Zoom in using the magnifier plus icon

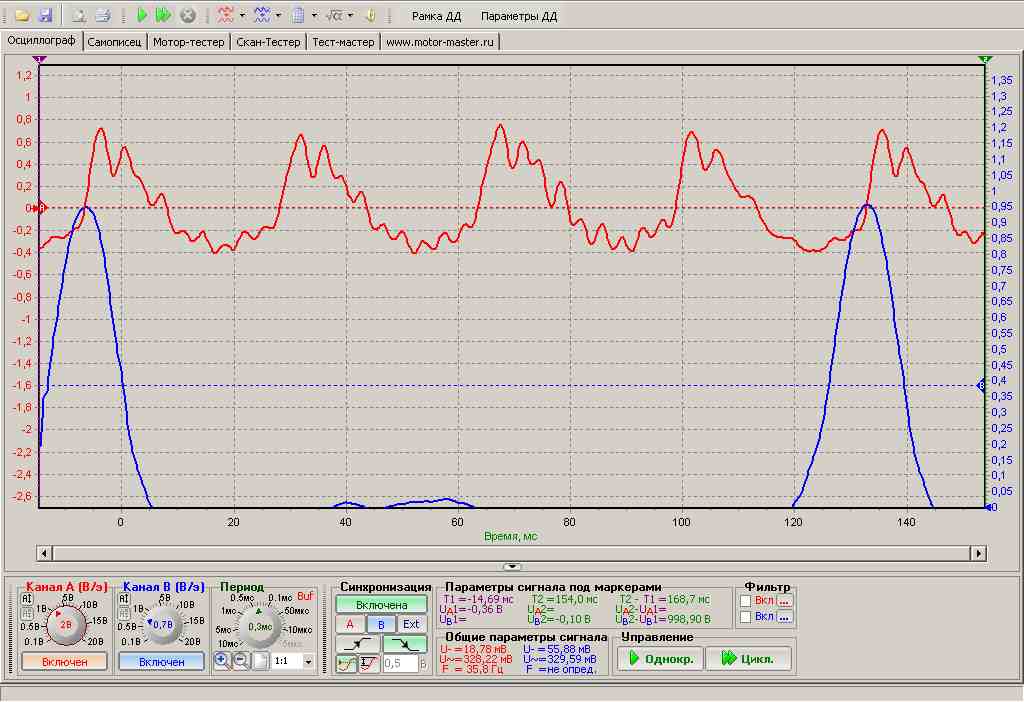tap(222, 661)
